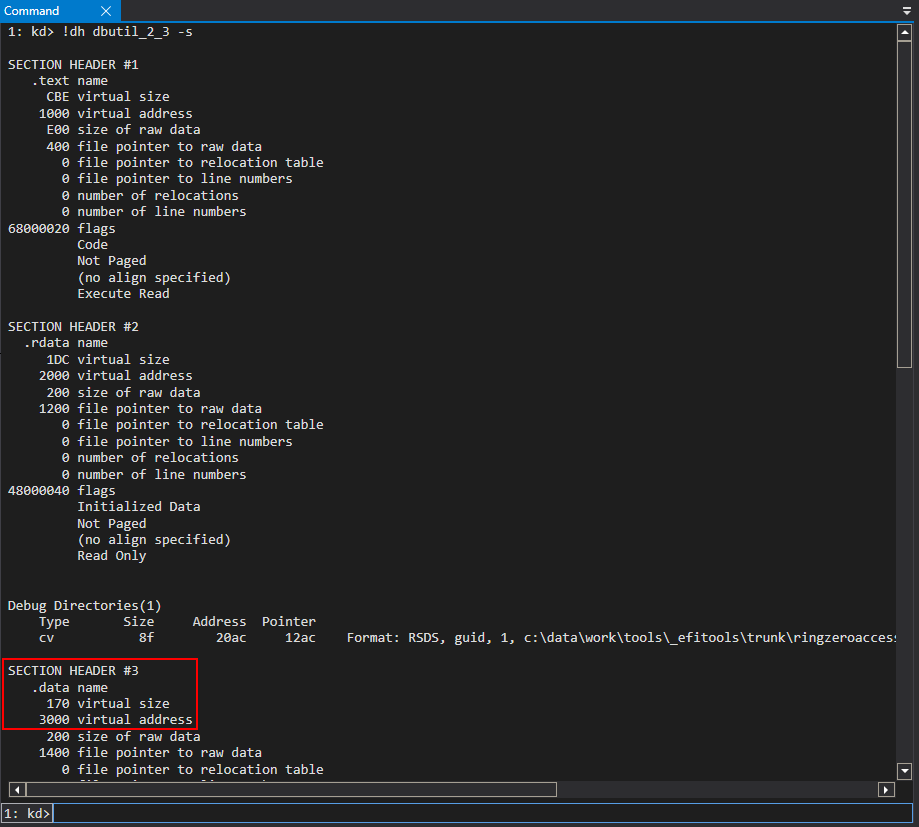Click the '.text name' output line
Screen dimensions: 919x827
(69, 81)
